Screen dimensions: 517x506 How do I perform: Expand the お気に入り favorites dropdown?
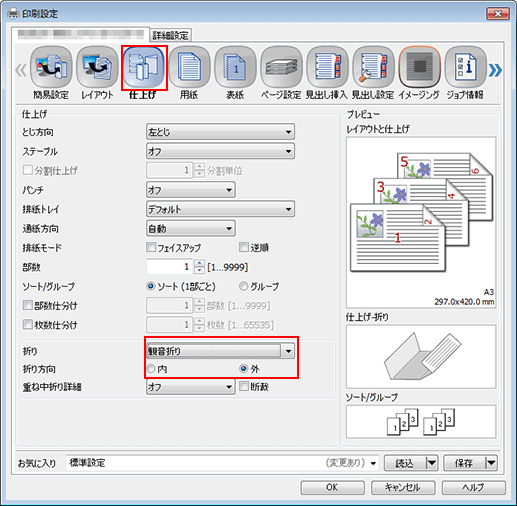tap(373, 463)
